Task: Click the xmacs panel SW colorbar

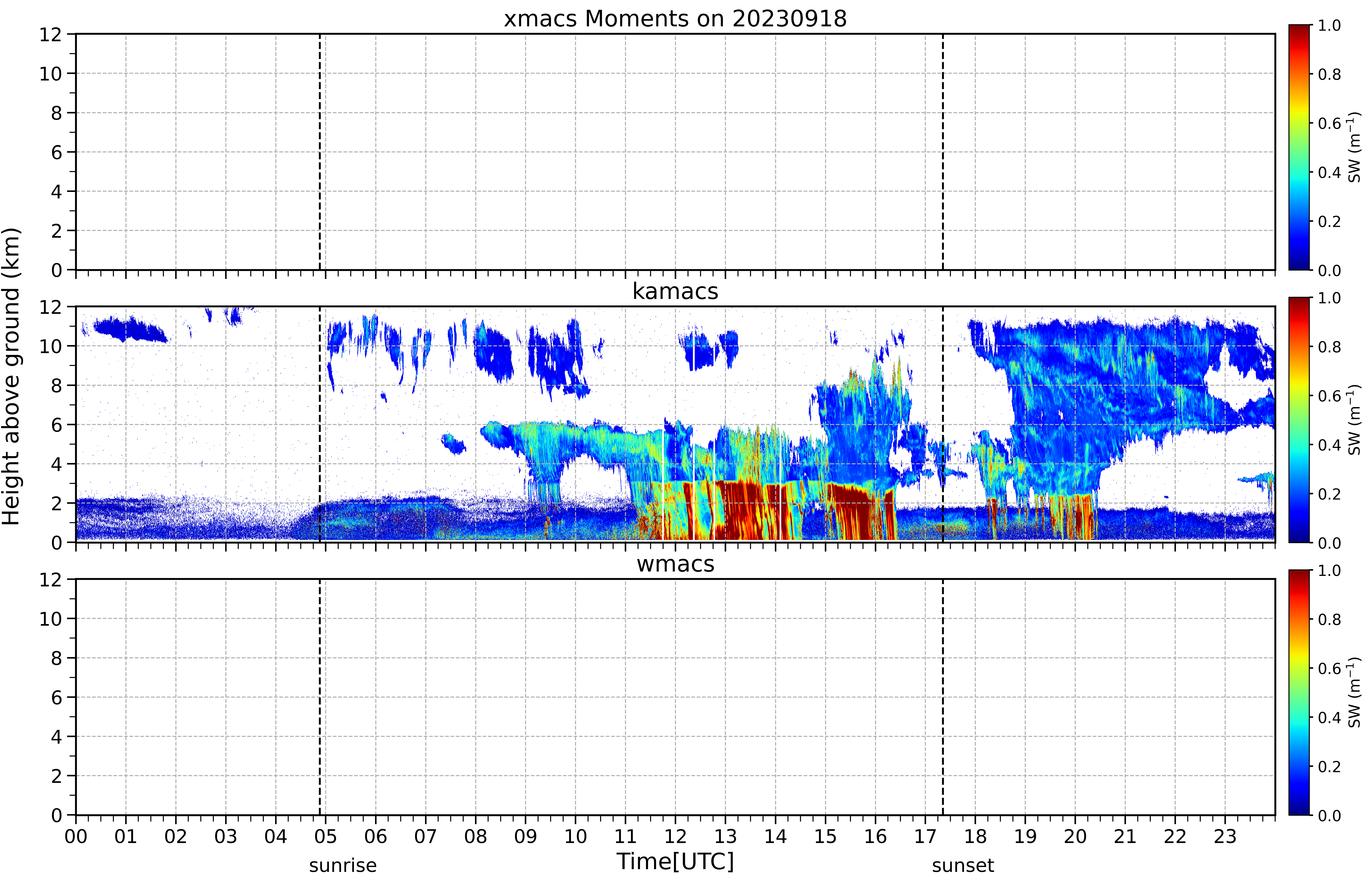Action: 1299,147
